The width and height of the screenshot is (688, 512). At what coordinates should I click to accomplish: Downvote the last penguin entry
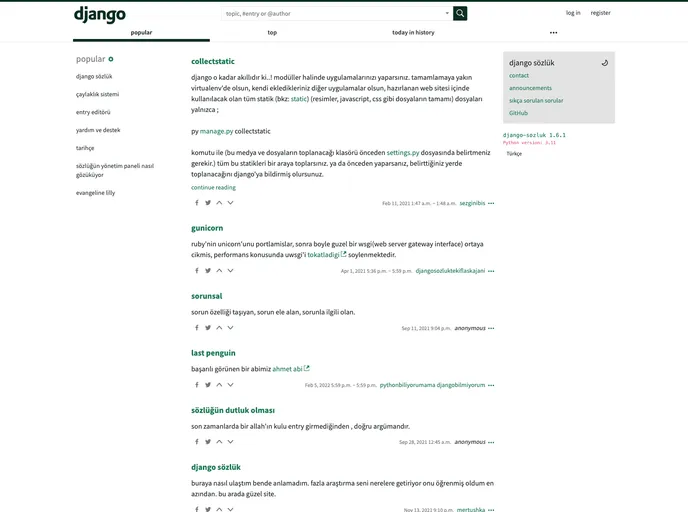click(230, 385)
